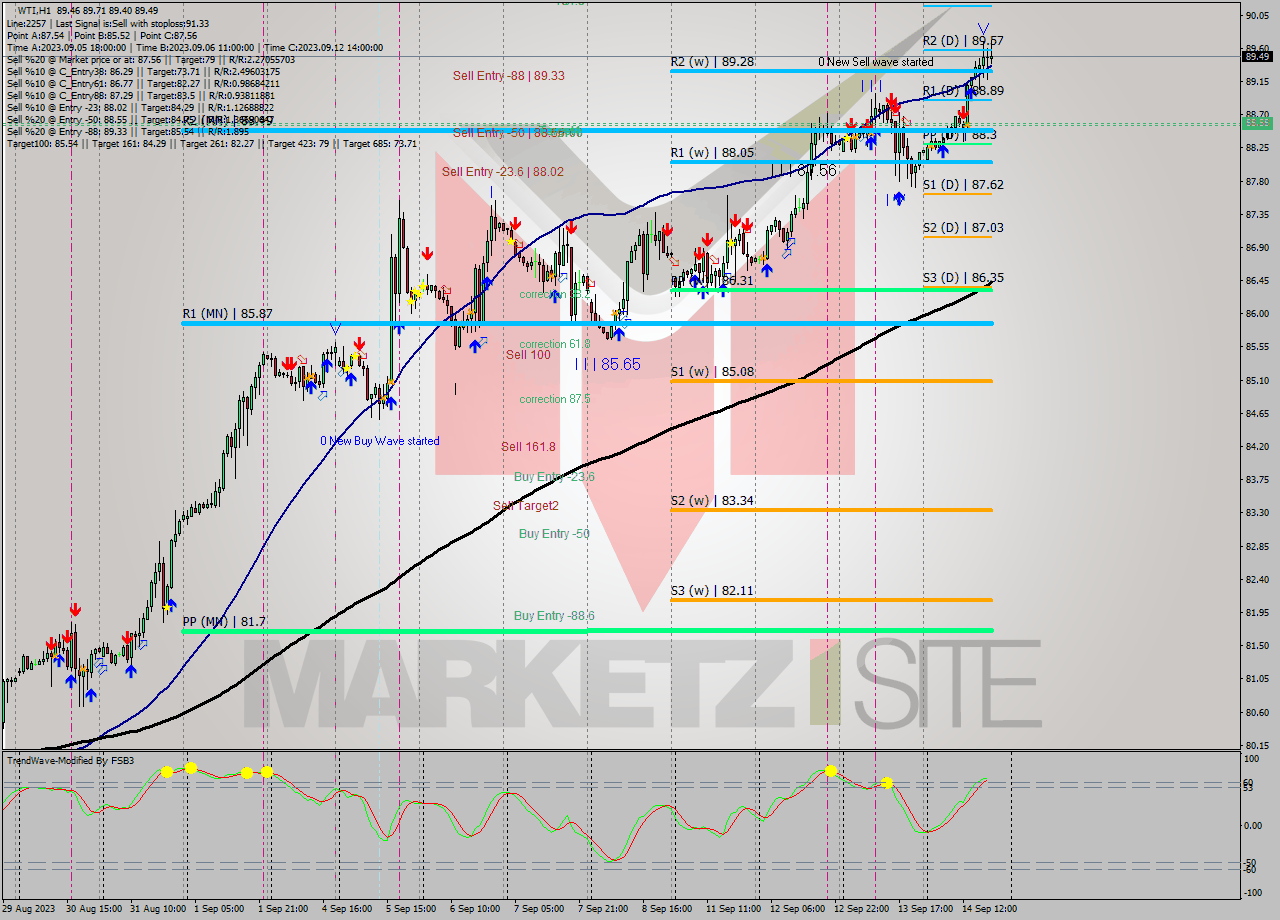Select the 'S2 (D) | 87.03' daily label

(x=963, y=228)
